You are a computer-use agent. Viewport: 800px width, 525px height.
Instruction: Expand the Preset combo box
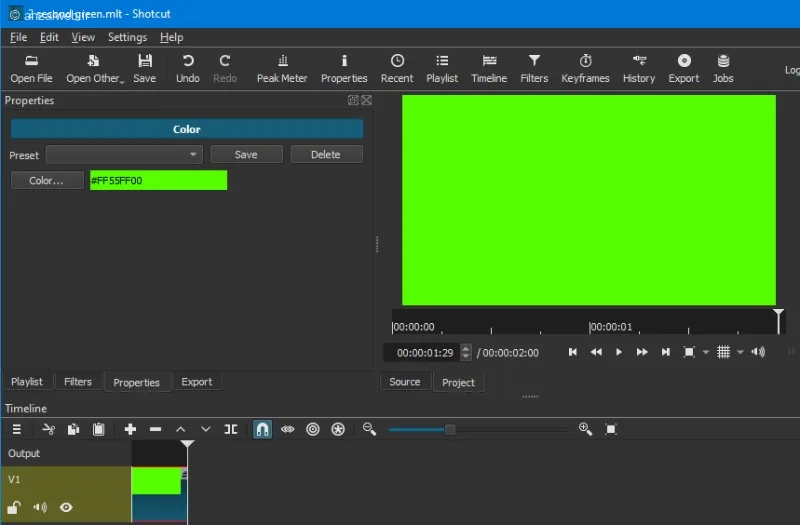pos(124,155)
